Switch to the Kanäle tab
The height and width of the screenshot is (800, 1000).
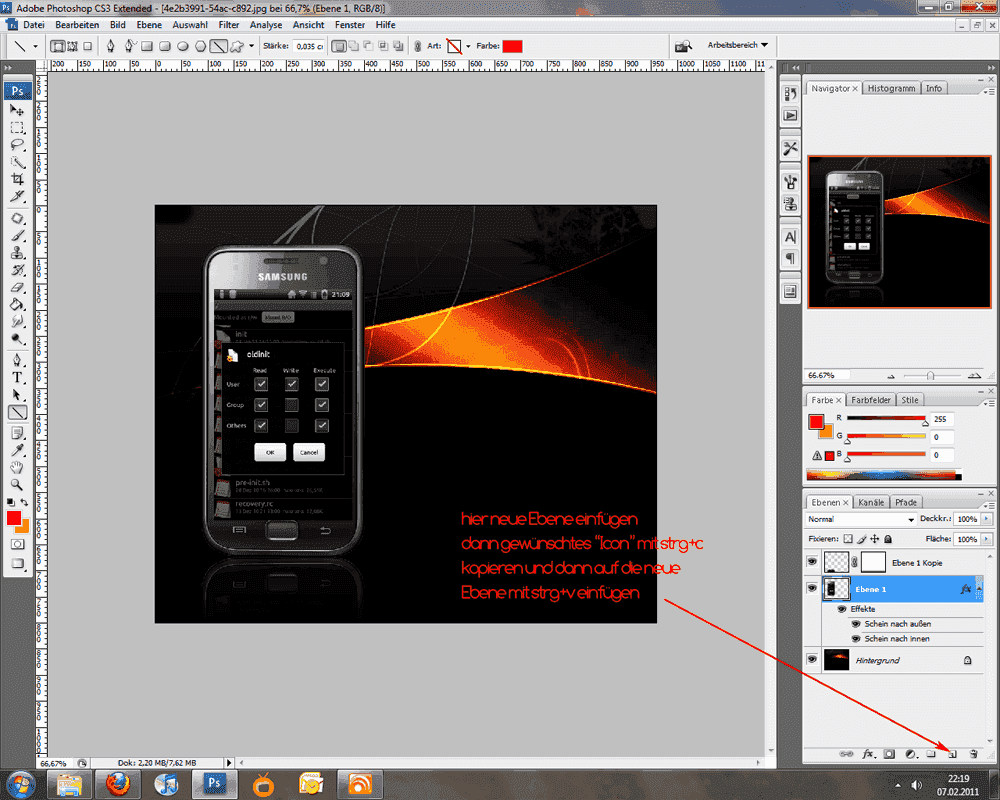[x=871, y=503]
